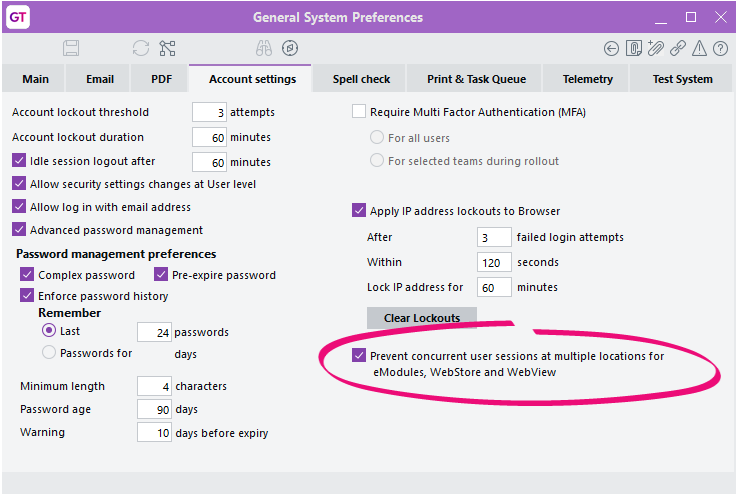Viewport: 737px width, 496px height.
Task: Click the Password age days field
Action: (x=155, y=410)
